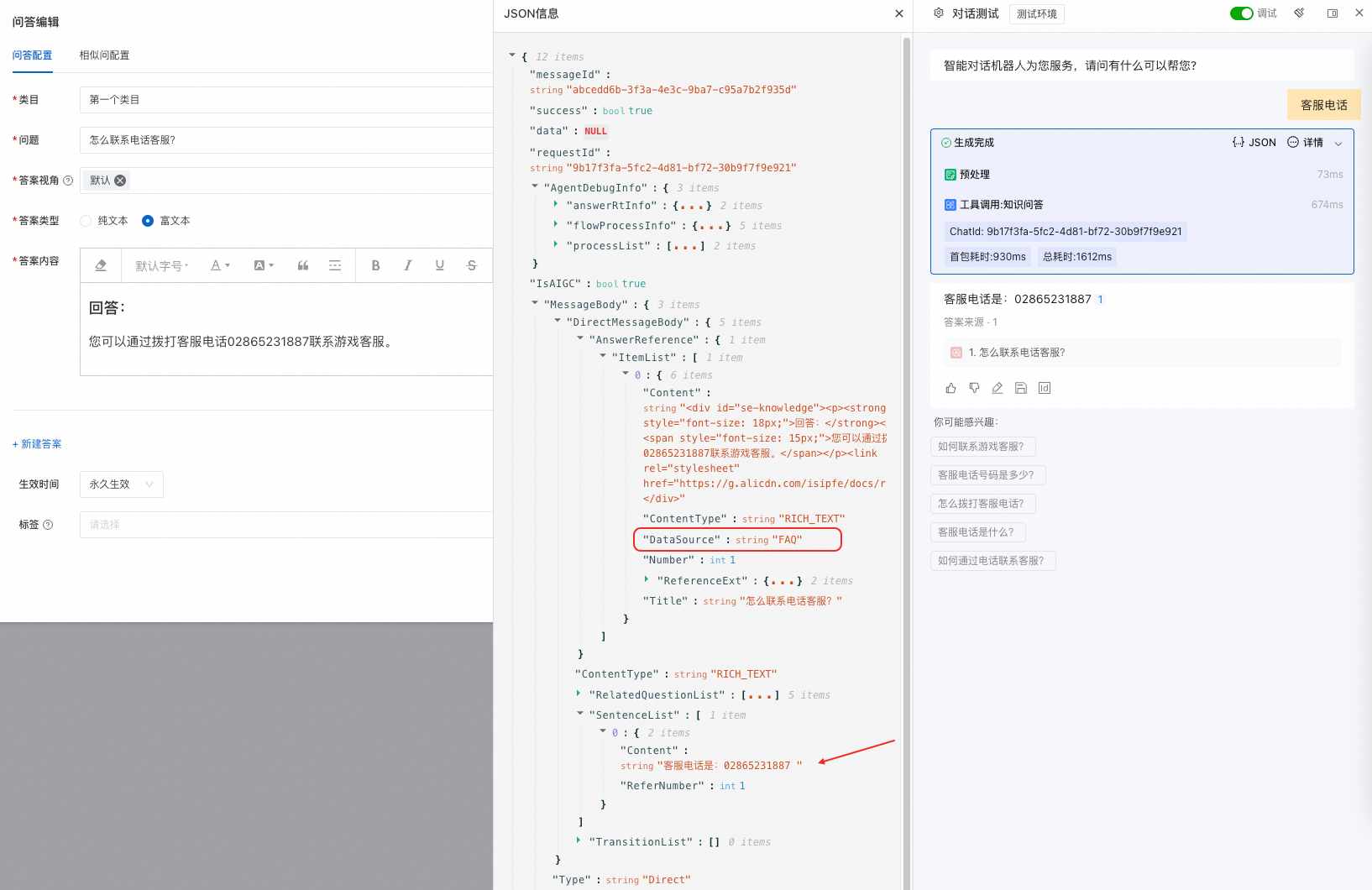Viewport: 1372px width, 890px height.
Task: Insert a blockquote in answer editor
Action: (303, 265)
